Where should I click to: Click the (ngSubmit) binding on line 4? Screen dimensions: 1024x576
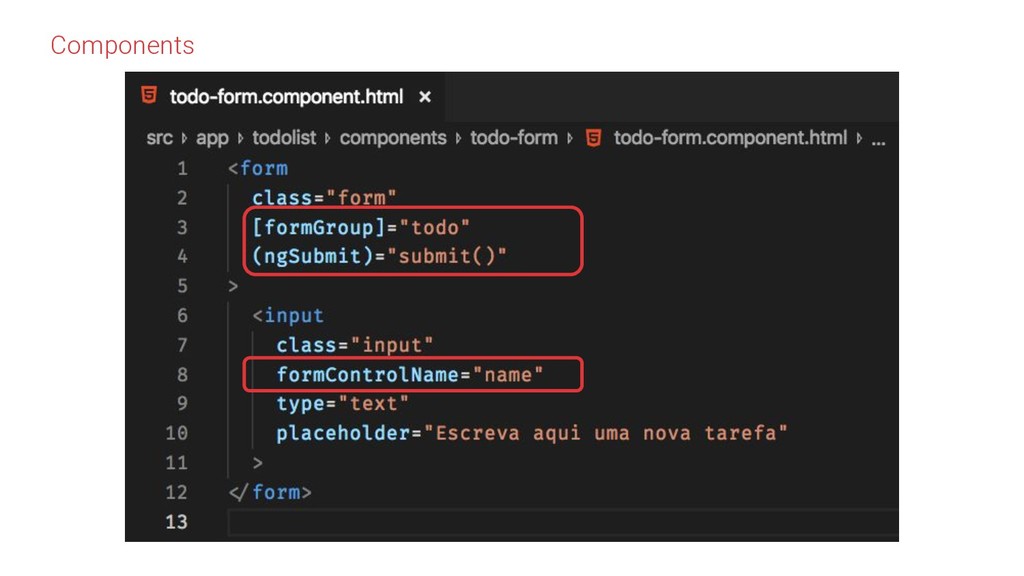point(306,256)
